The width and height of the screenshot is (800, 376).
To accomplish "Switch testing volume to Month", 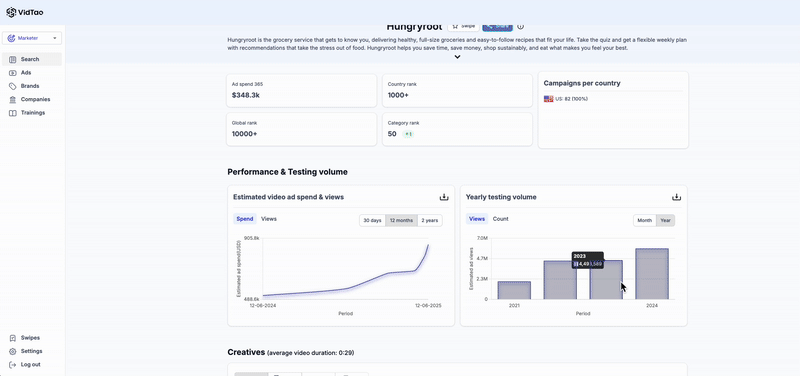I will (644, 220).
